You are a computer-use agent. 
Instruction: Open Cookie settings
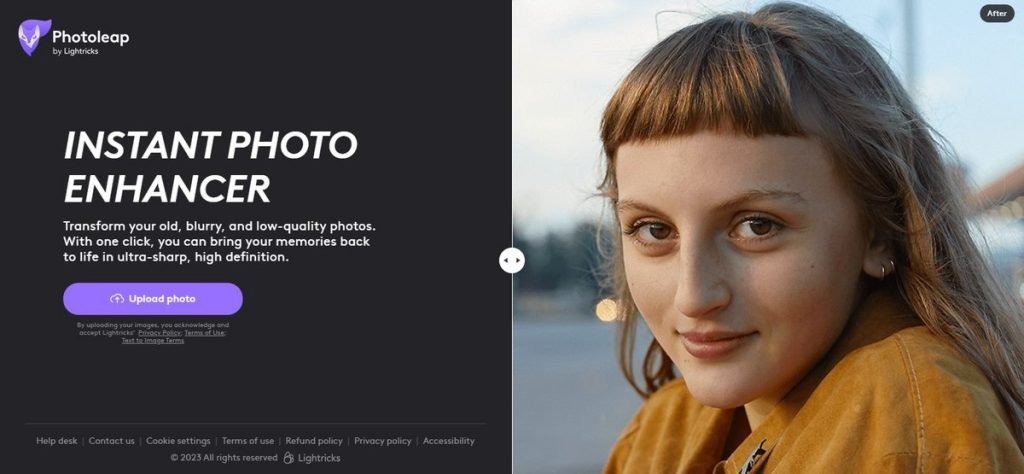click(178, 441)
